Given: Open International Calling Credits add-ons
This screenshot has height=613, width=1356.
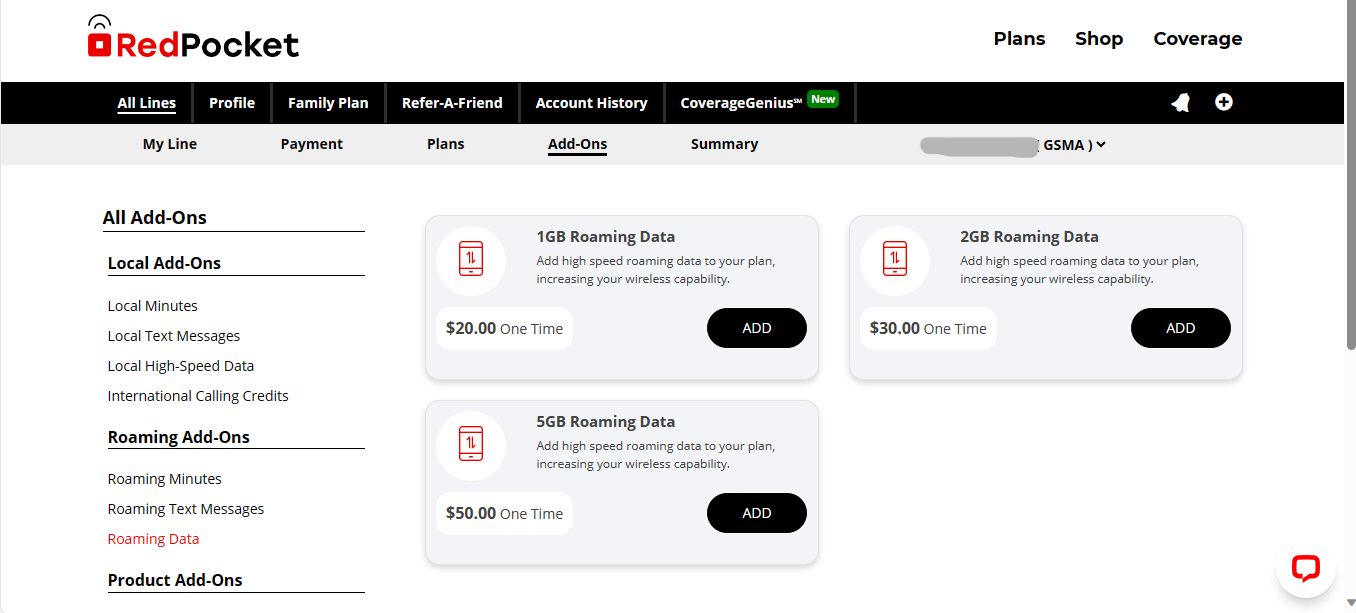Looking at the screenshot, I should 198,396.
